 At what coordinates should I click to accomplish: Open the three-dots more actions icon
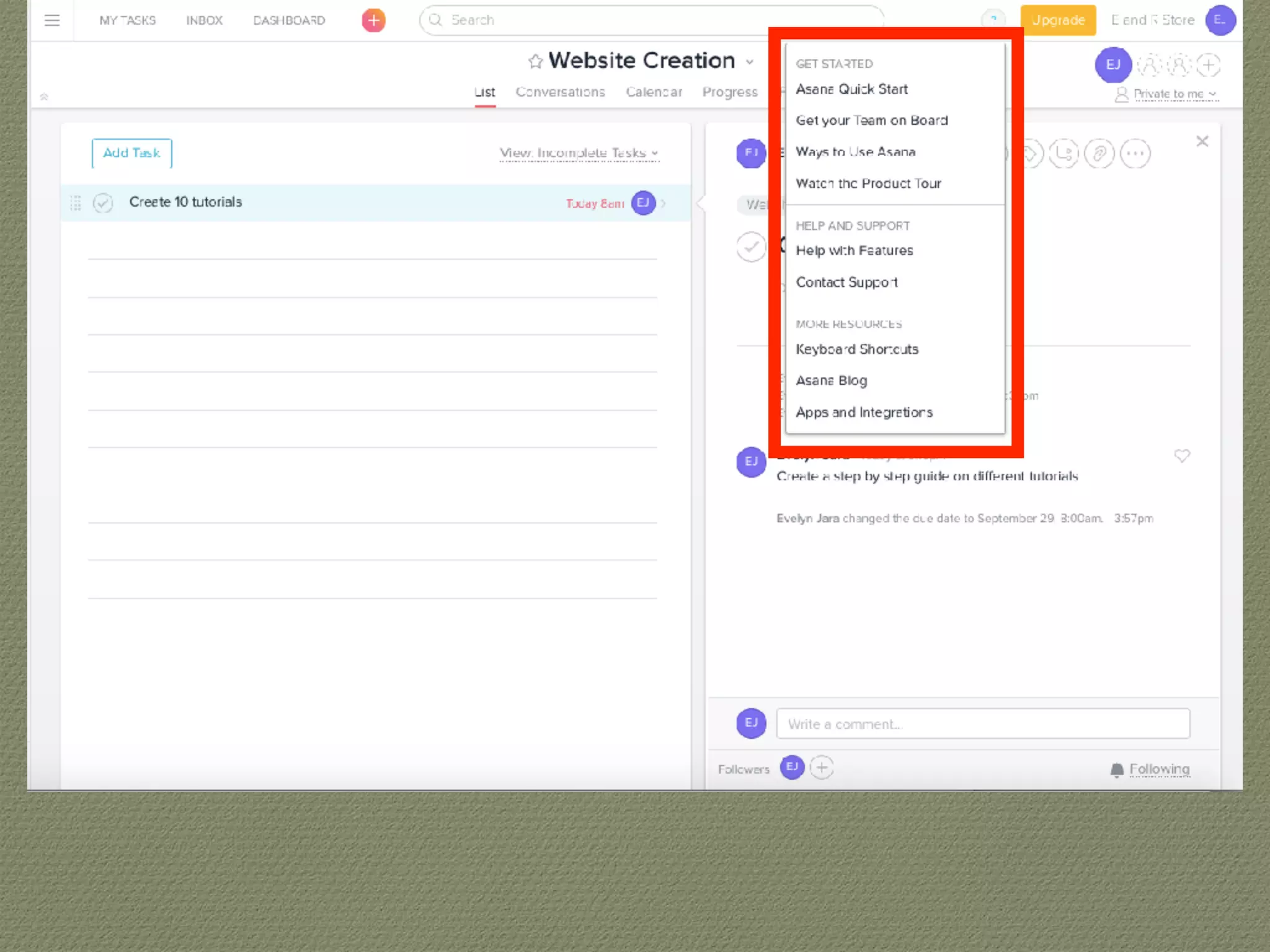click(x=1135, y=153)
